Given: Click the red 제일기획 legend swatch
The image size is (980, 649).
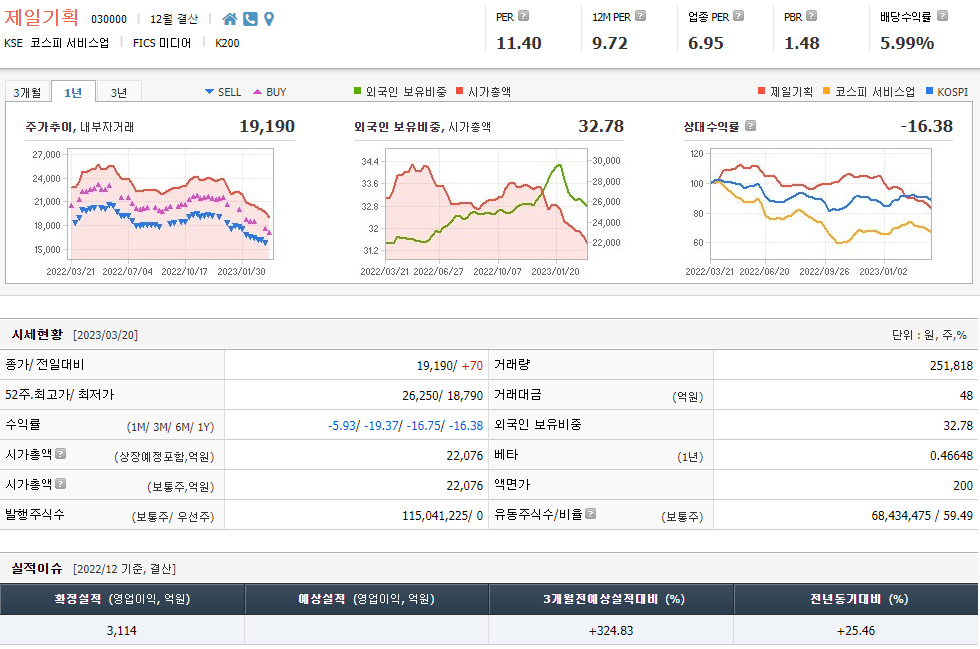Looking at the screenshot, I should point(761,91).
